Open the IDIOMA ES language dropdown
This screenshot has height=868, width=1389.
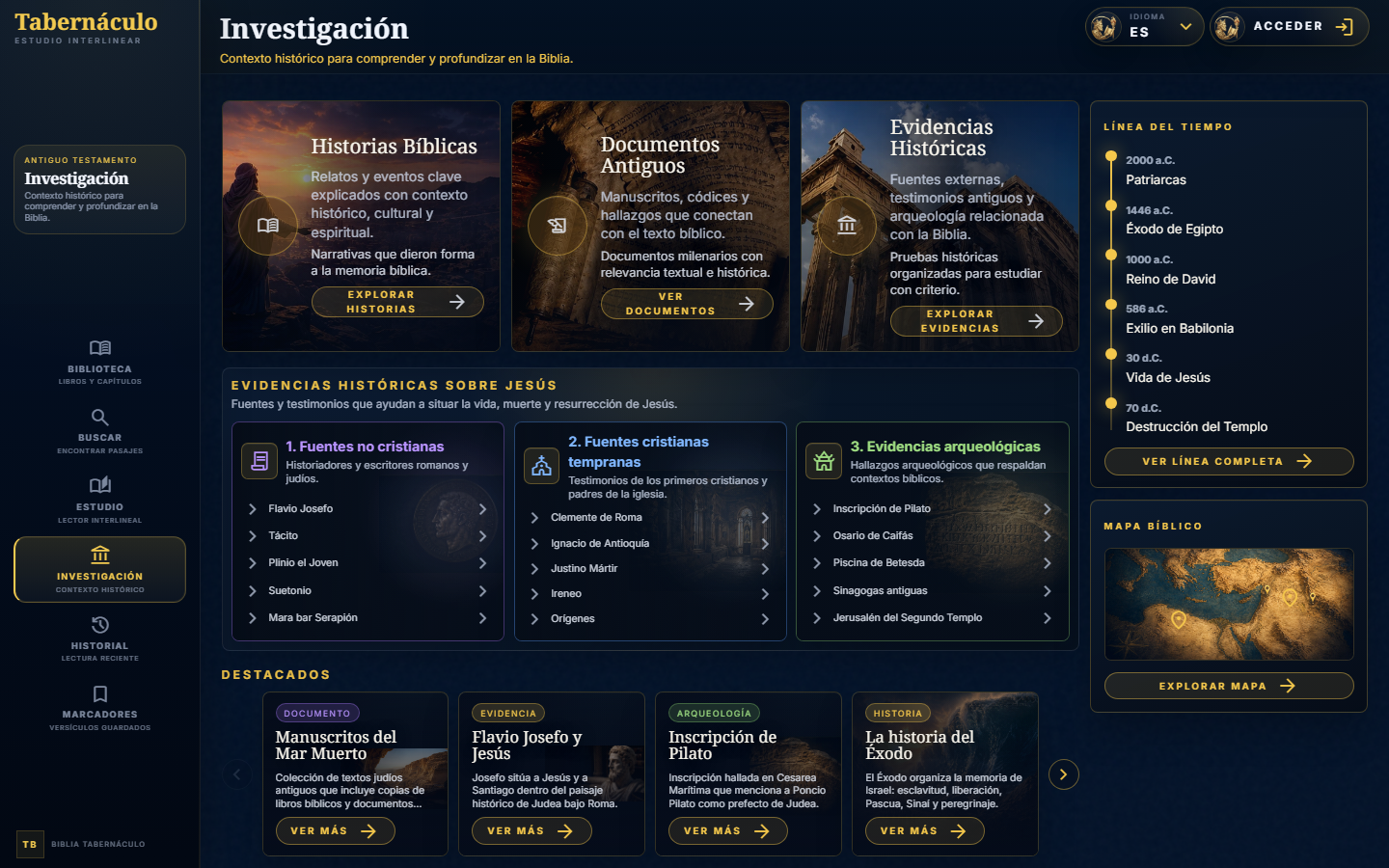click(1145, 27)
